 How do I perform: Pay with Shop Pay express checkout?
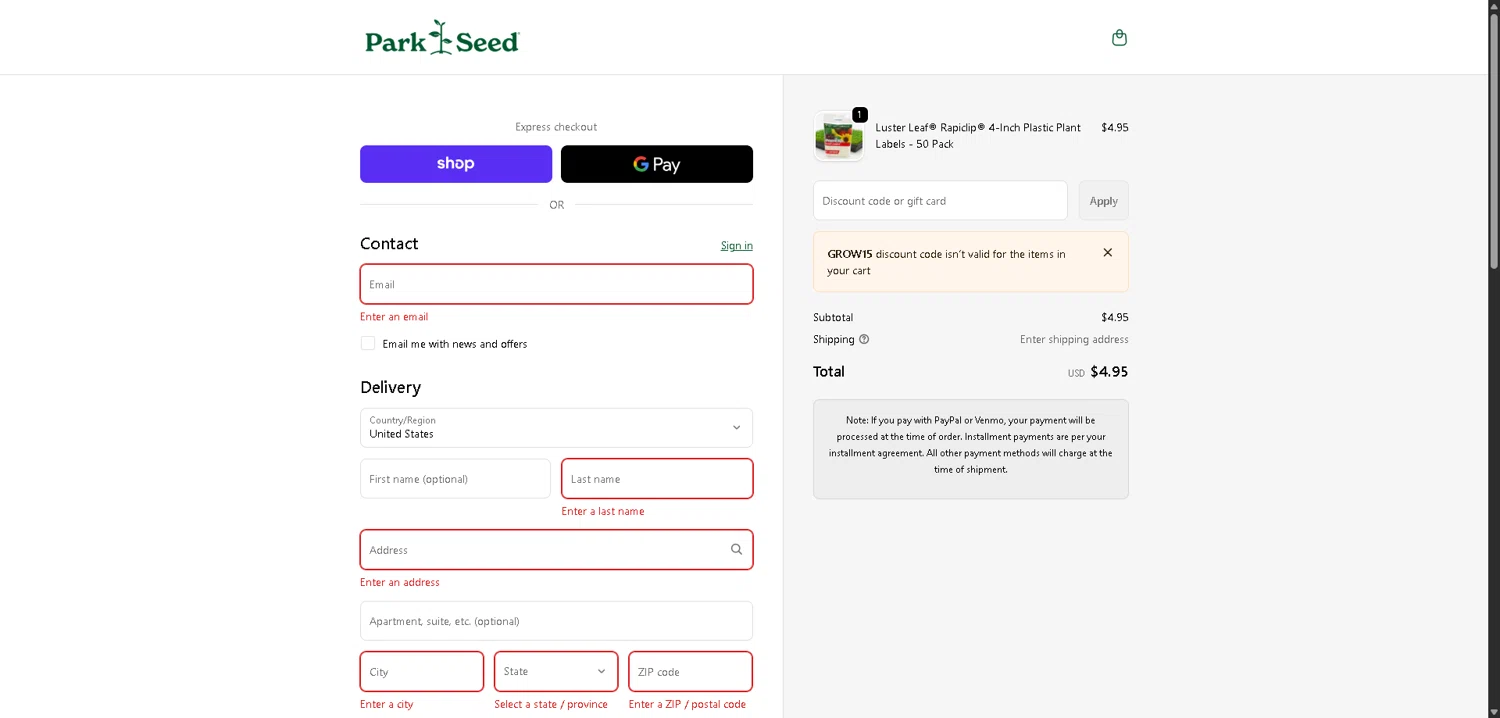point(456,164)
